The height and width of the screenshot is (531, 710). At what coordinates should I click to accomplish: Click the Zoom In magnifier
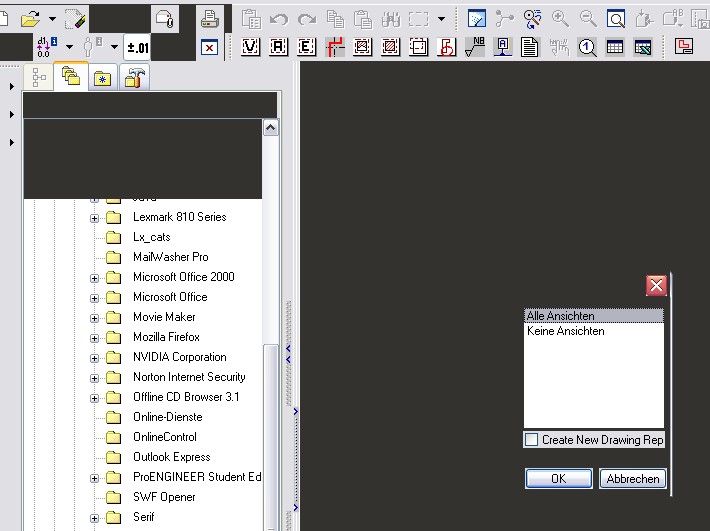coord(560,19)
